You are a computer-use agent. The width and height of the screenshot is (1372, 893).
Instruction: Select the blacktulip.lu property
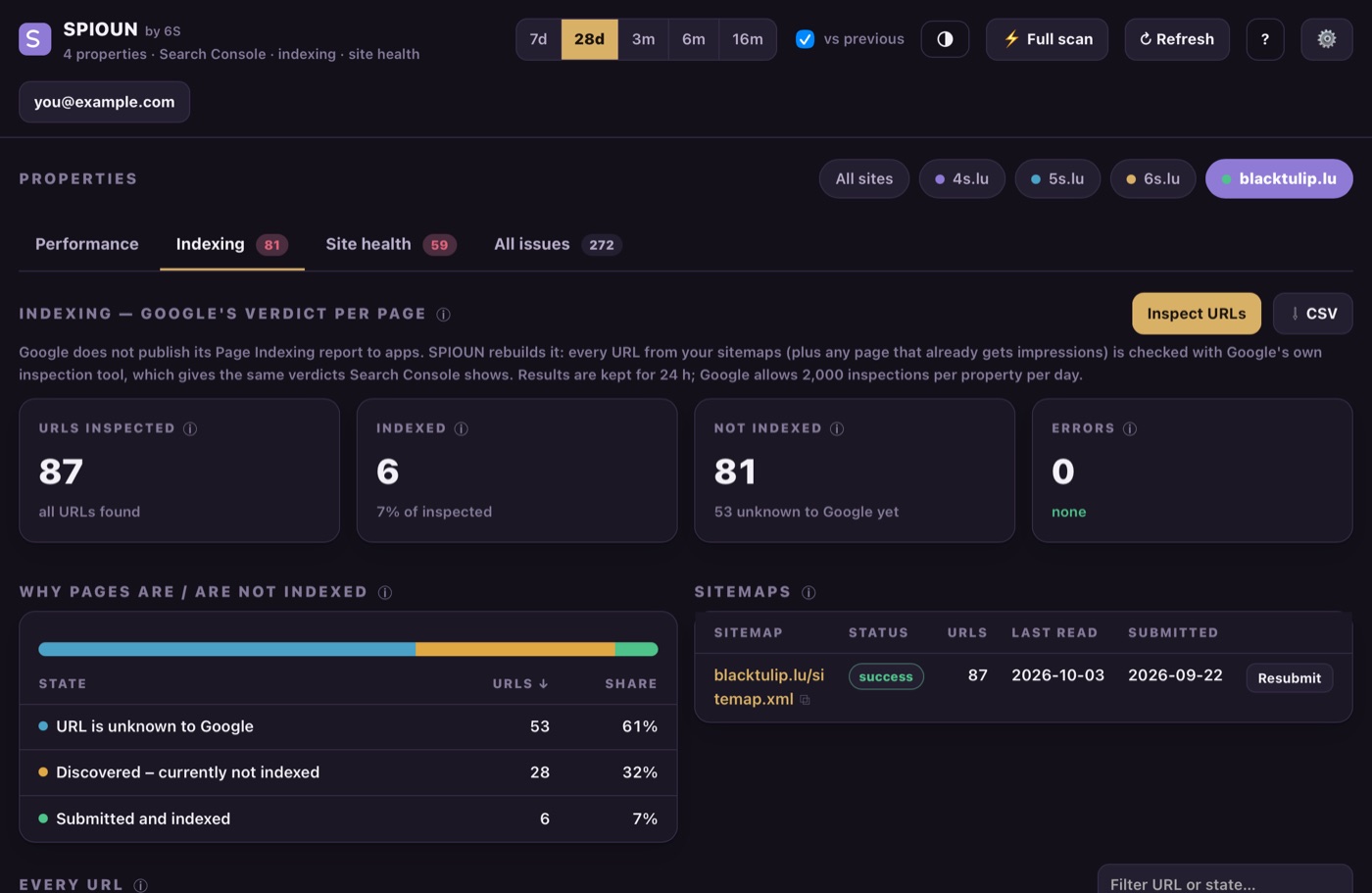(x=1279, y=179)
